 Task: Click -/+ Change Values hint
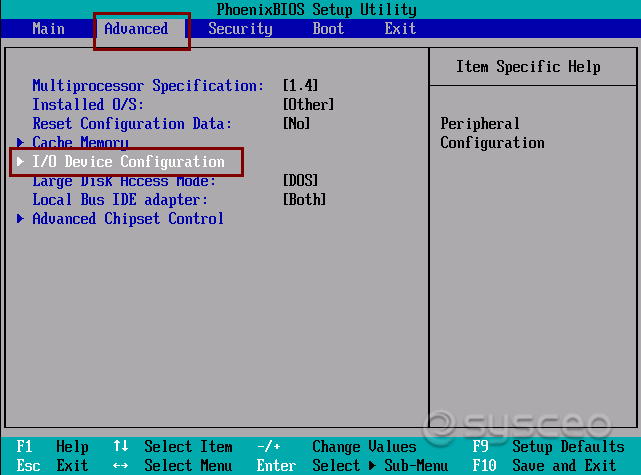pyautogui.click(x=336, y=446)
